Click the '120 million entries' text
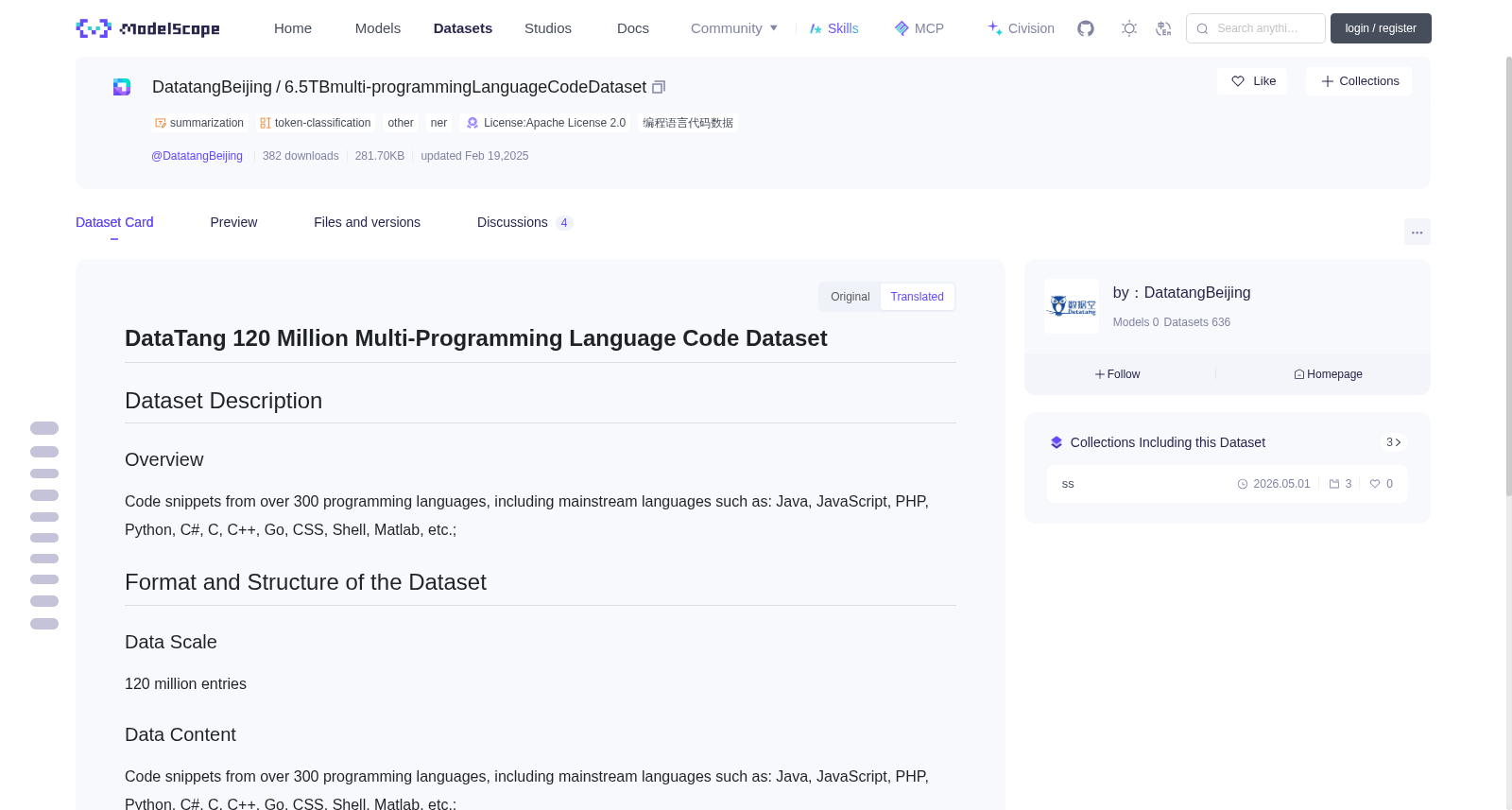The height and width of the screenshot is (810, 1512). (185, 683)
